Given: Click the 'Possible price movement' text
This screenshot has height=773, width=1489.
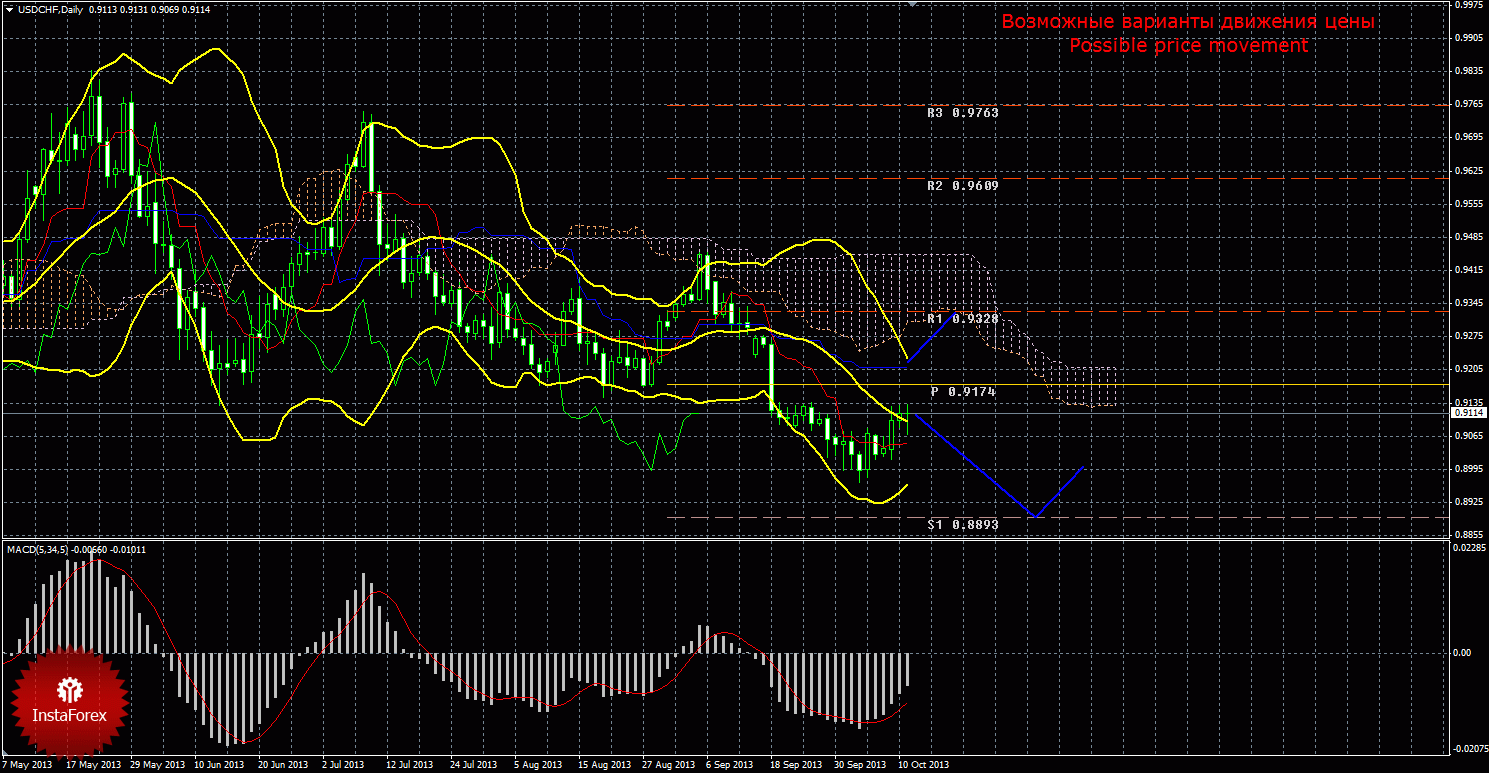Looking at the screenshot, I should 1188,46.
